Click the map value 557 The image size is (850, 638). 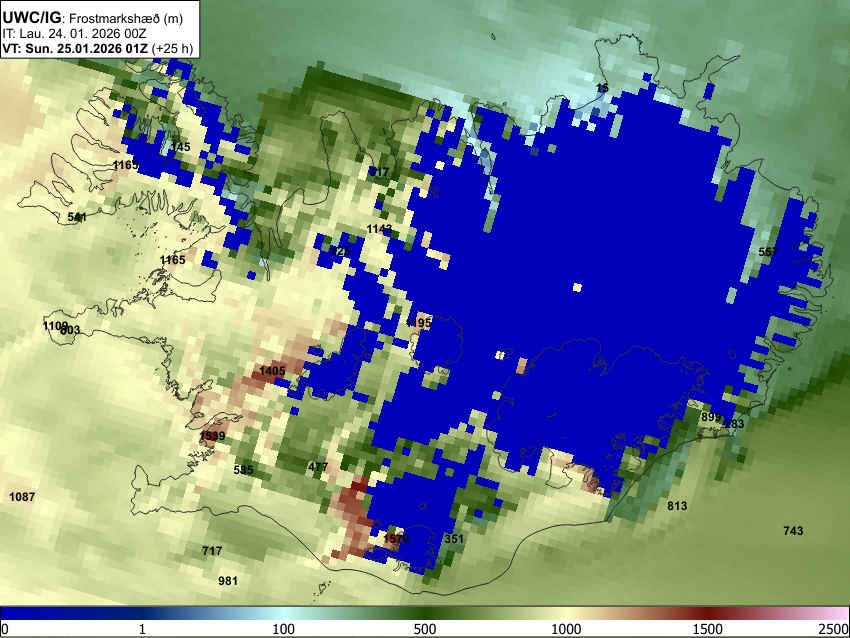pyautogui.click(x=768, y=252)
